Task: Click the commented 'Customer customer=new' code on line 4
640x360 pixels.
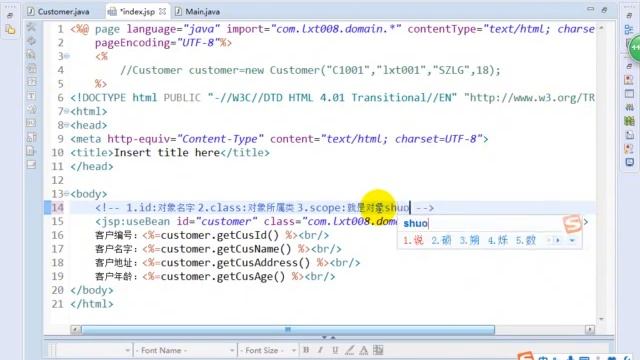Action: coord(192,70)
